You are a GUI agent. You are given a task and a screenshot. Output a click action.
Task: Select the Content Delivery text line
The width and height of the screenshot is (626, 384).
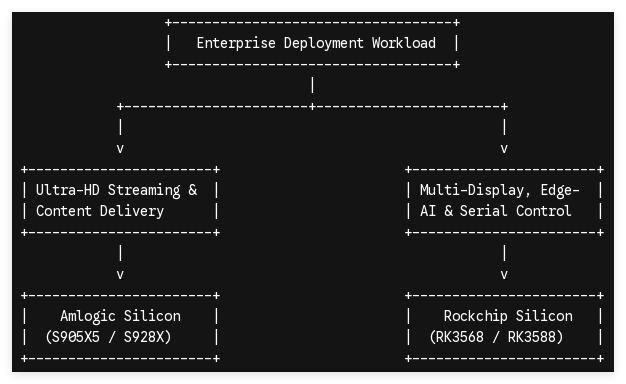[100, 211]
